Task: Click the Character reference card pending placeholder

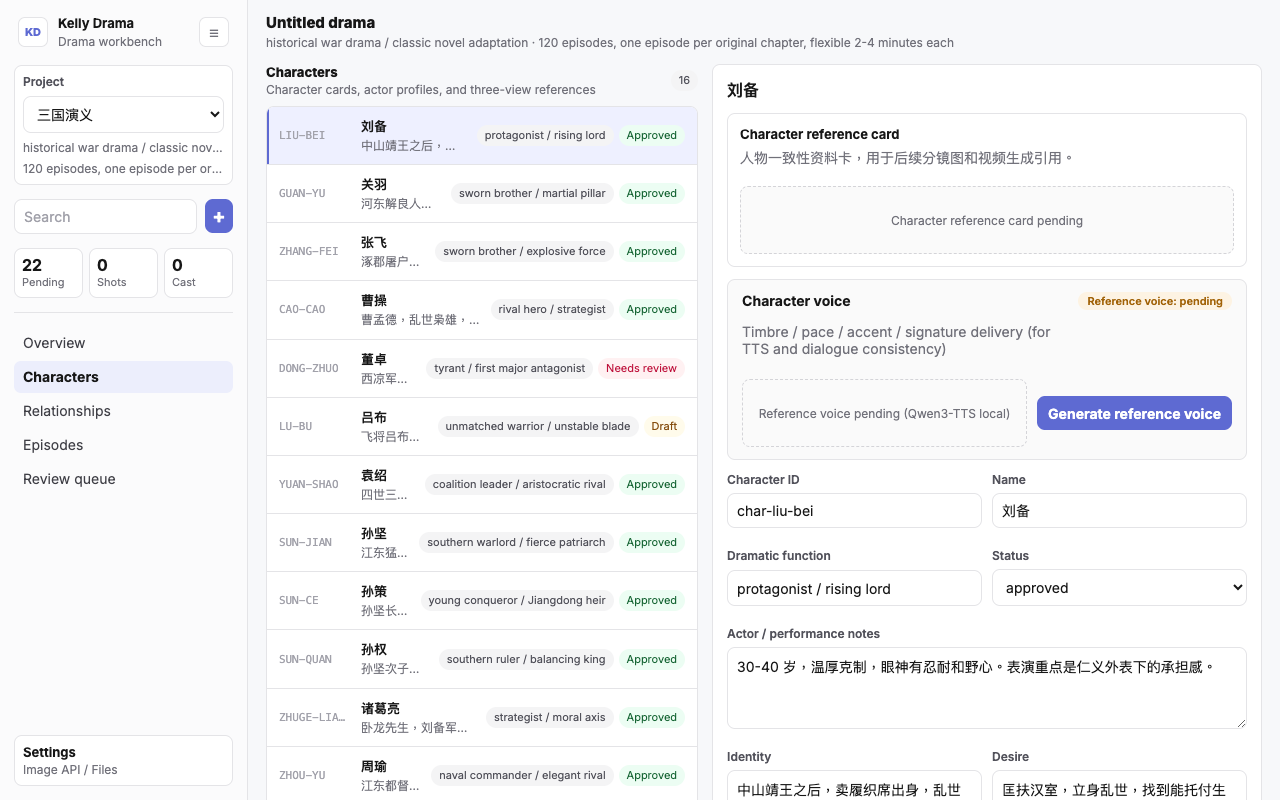Action: click(x=987, y=220)
